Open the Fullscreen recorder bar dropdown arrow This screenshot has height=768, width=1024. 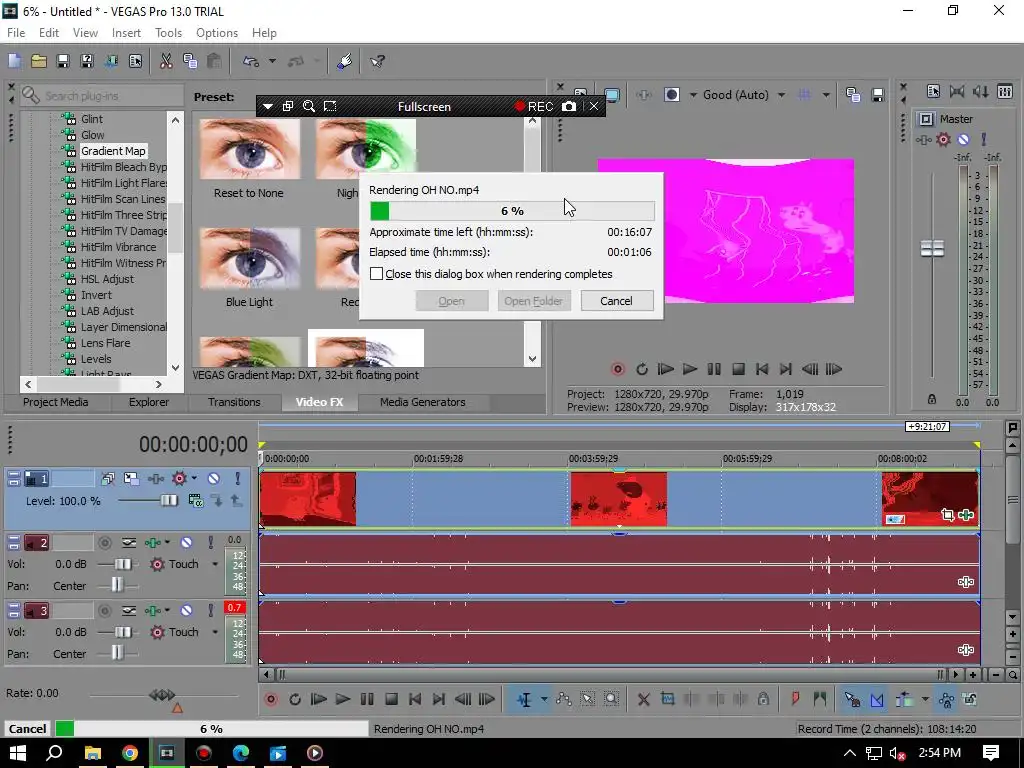(268, 106)
